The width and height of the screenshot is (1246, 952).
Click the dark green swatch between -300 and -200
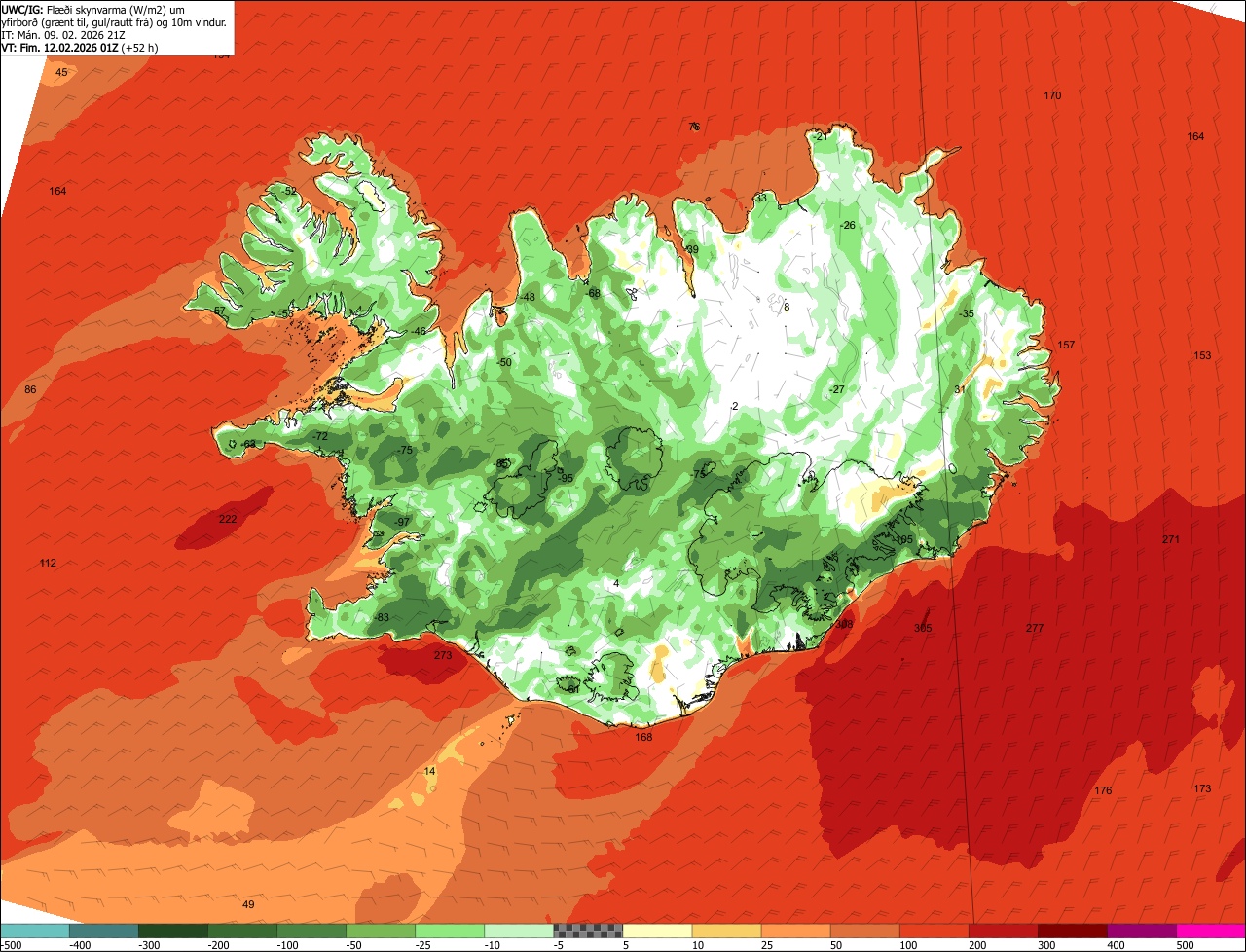[x=173, y=931]
